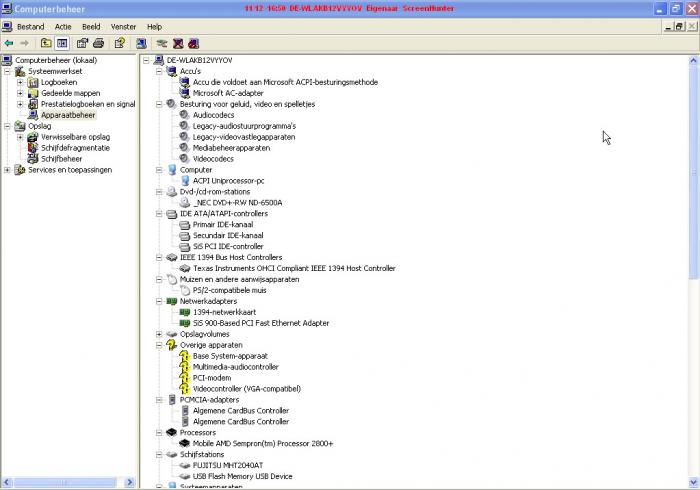The height and width of the screenshot is (490, 700).
Task: Expand Services en toepassingen in left tree
Action: click(7, 170)
